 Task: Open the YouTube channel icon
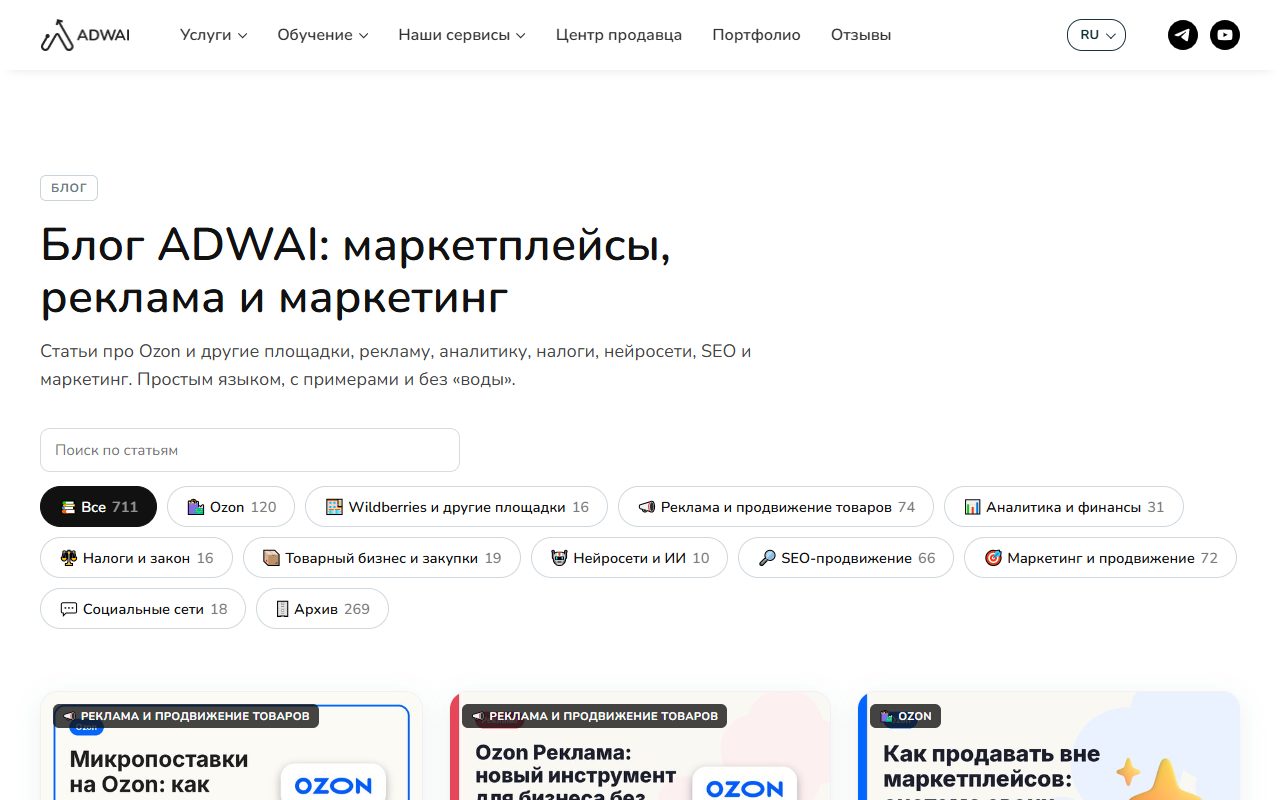pos(1225,35)
